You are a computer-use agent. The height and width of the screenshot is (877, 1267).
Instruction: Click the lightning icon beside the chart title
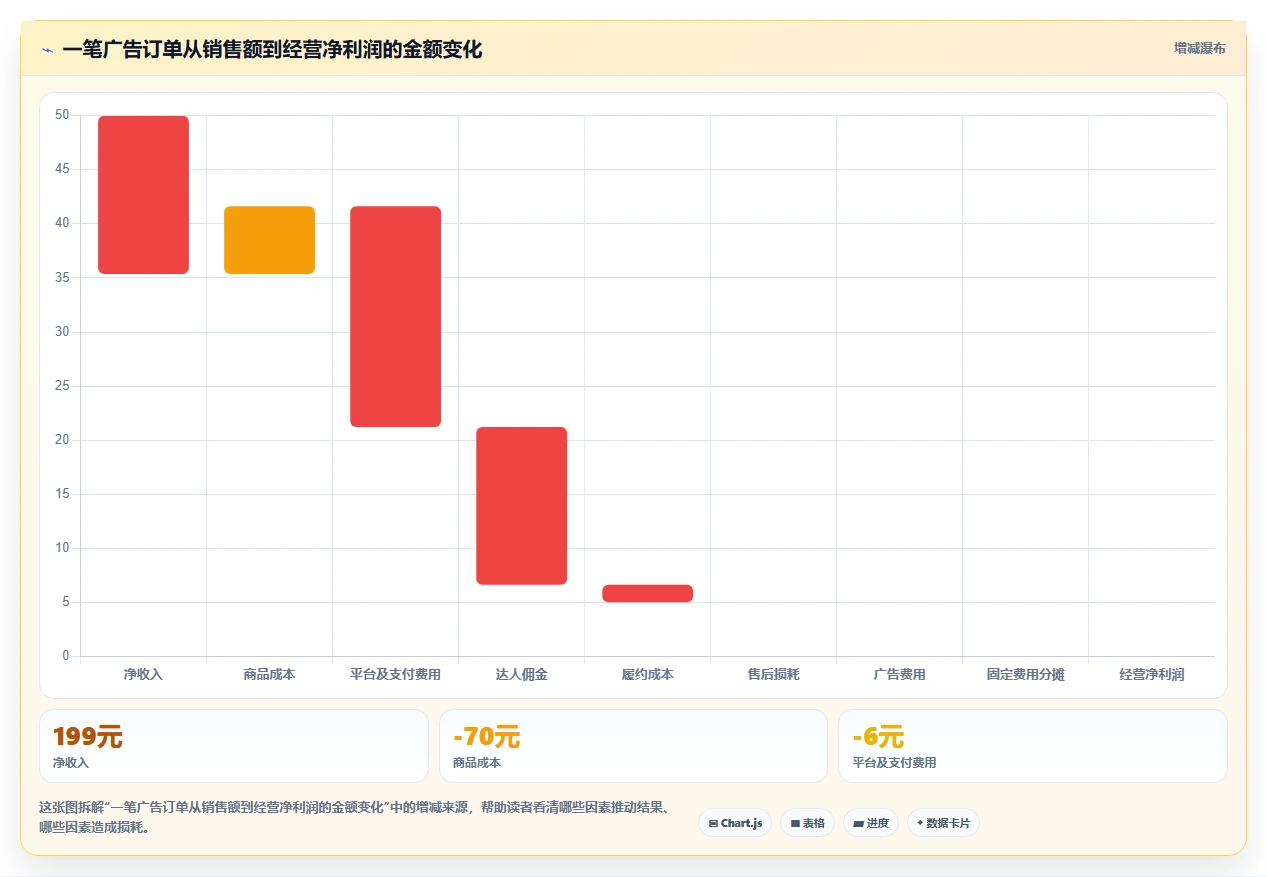coord(47,49)
